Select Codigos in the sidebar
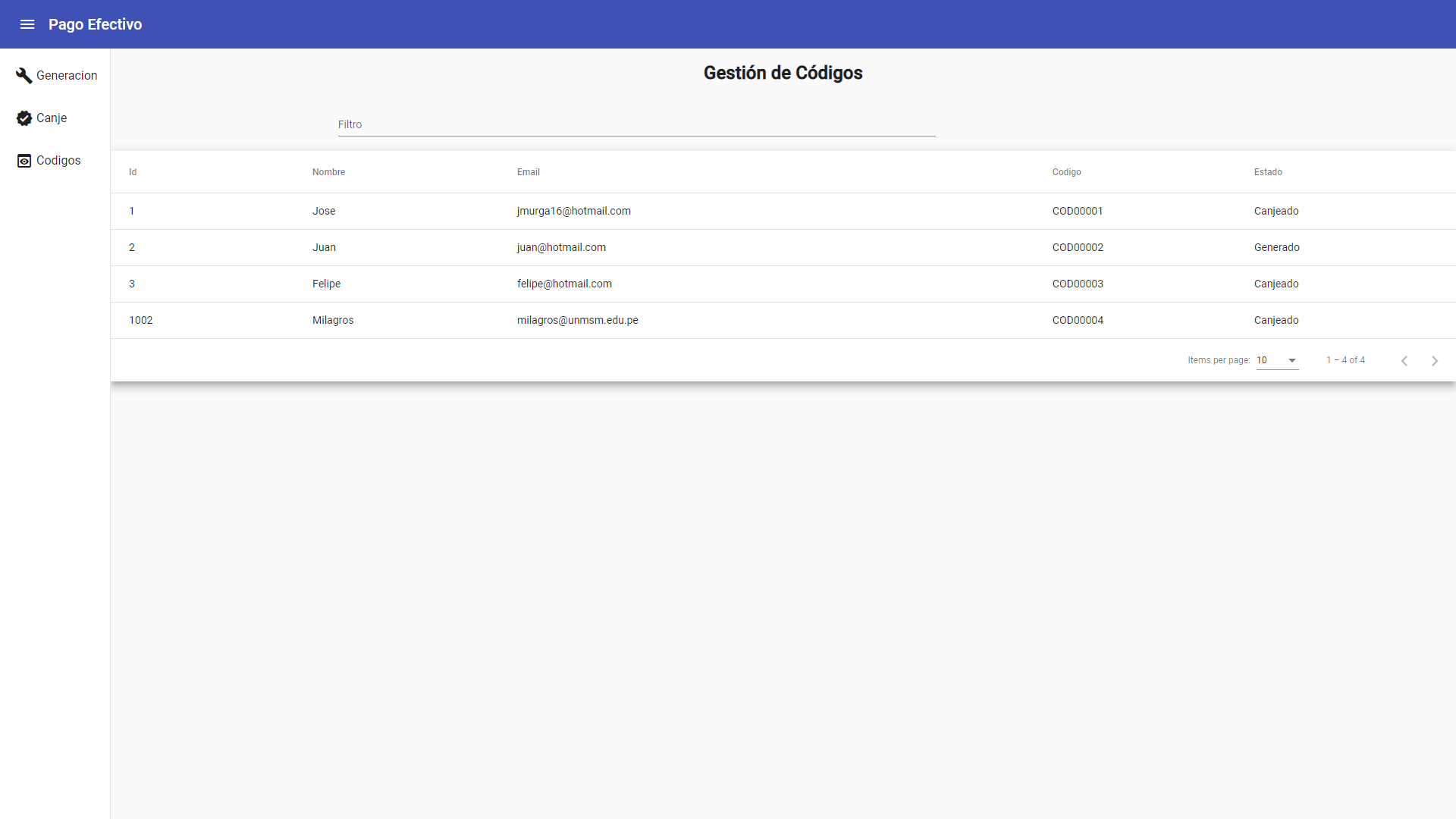Image resolution: width=1456 pixels, height=819 pixels. 59,160
